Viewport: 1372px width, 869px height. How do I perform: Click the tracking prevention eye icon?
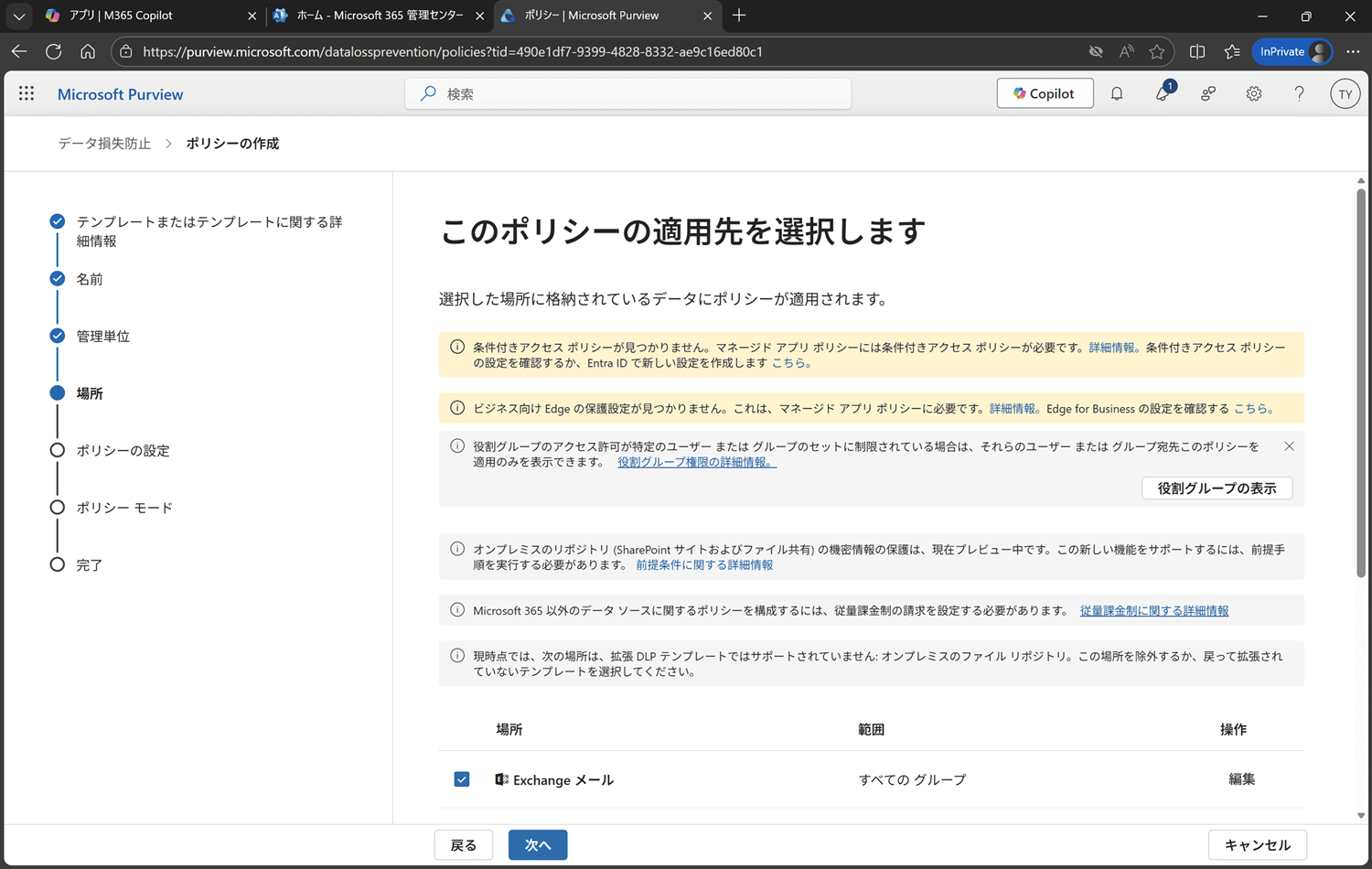pos(1096,51)
